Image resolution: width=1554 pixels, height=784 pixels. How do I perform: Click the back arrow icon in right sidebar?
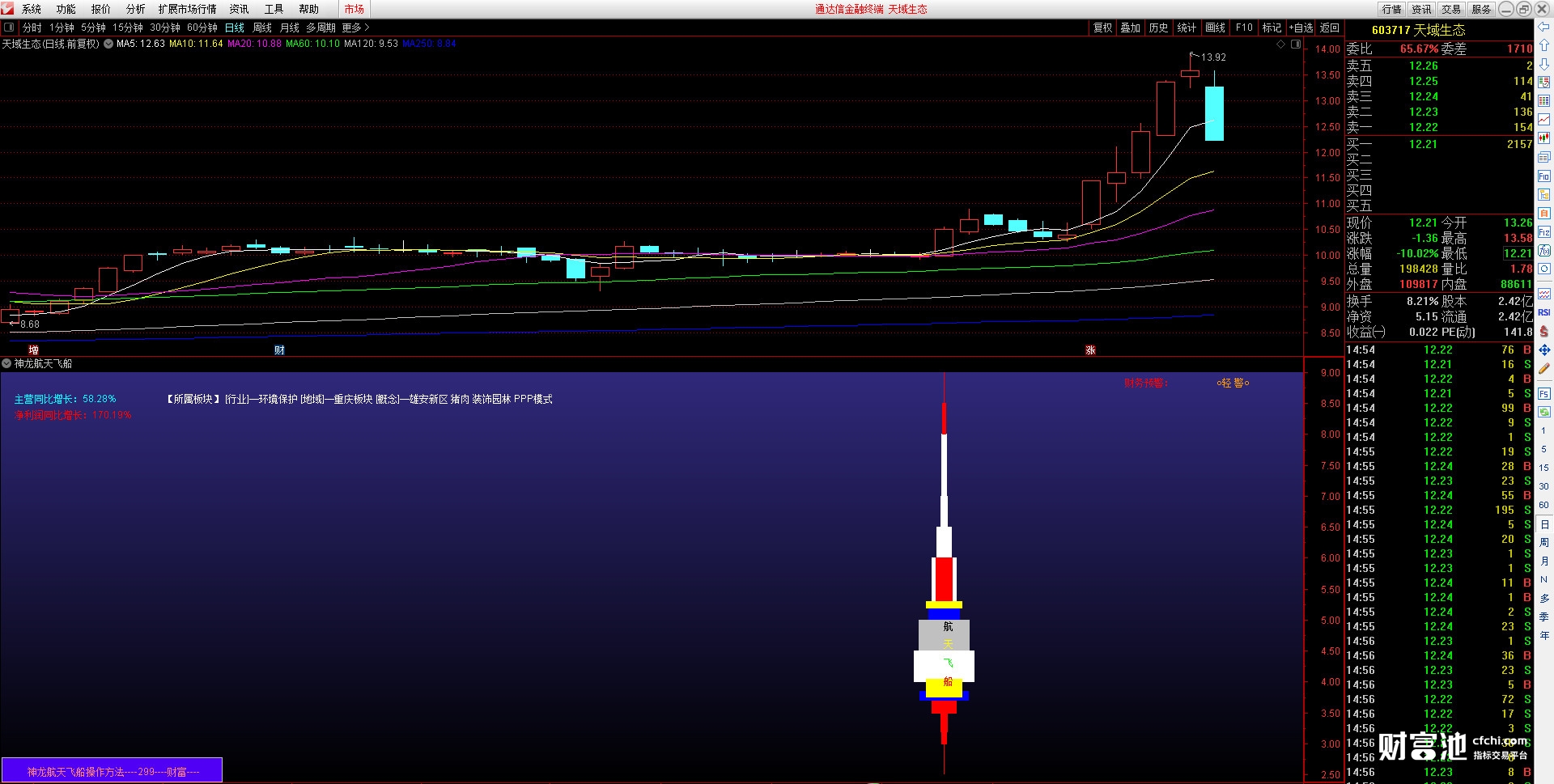coord(1544,27)
